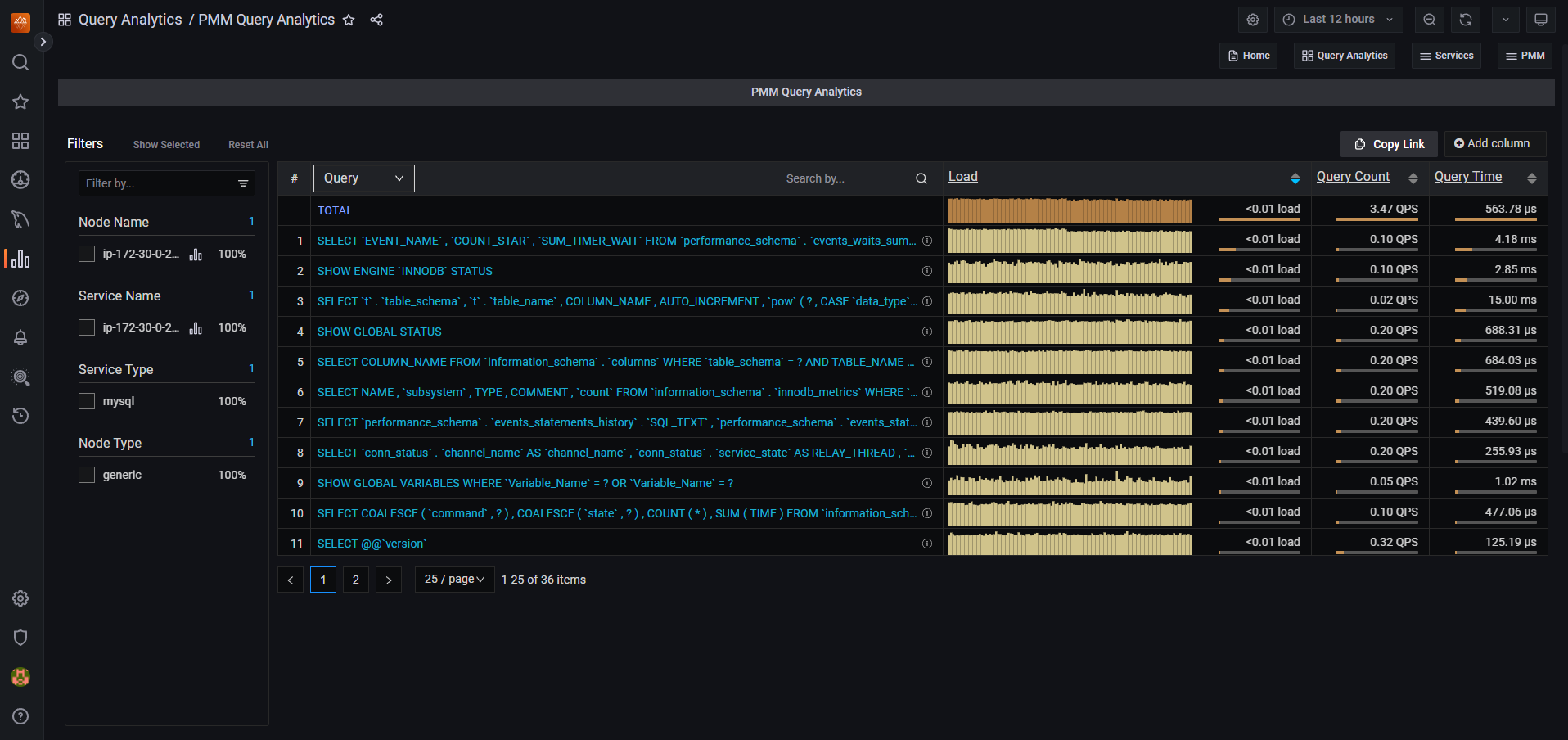
Task: Refresh the dashboard
Action: [1466, 20]
